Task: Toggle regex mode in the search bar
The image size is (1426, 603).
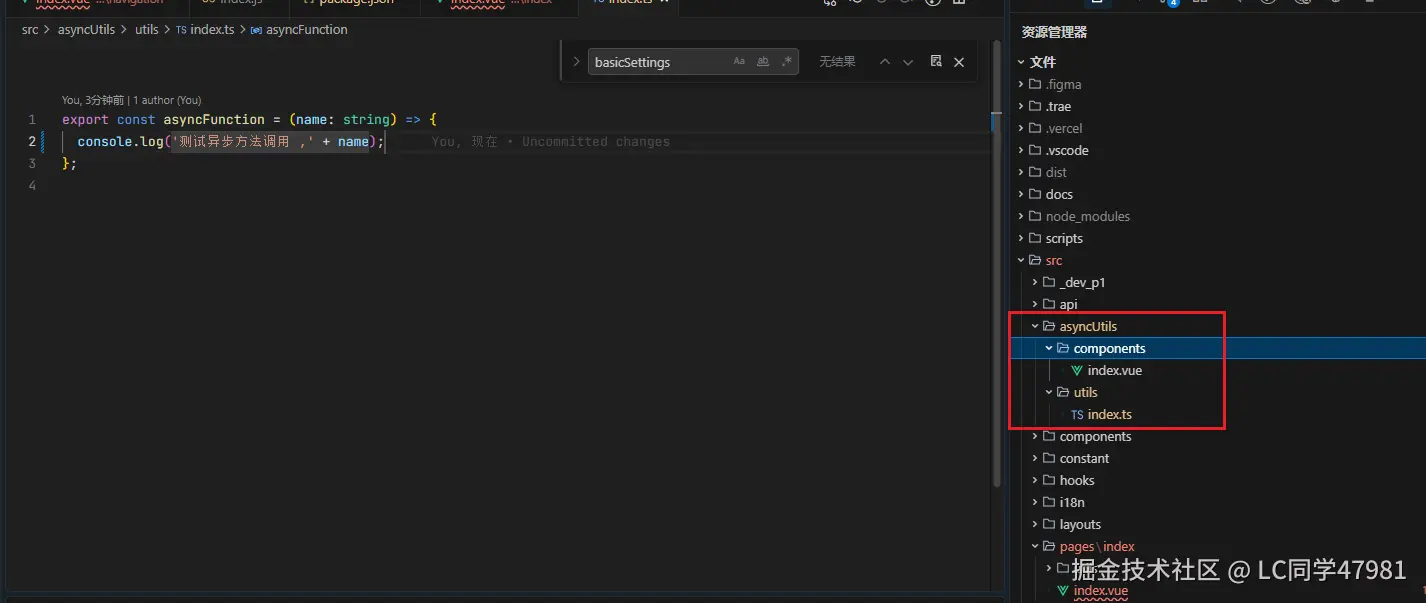Action: coord(788,61)
